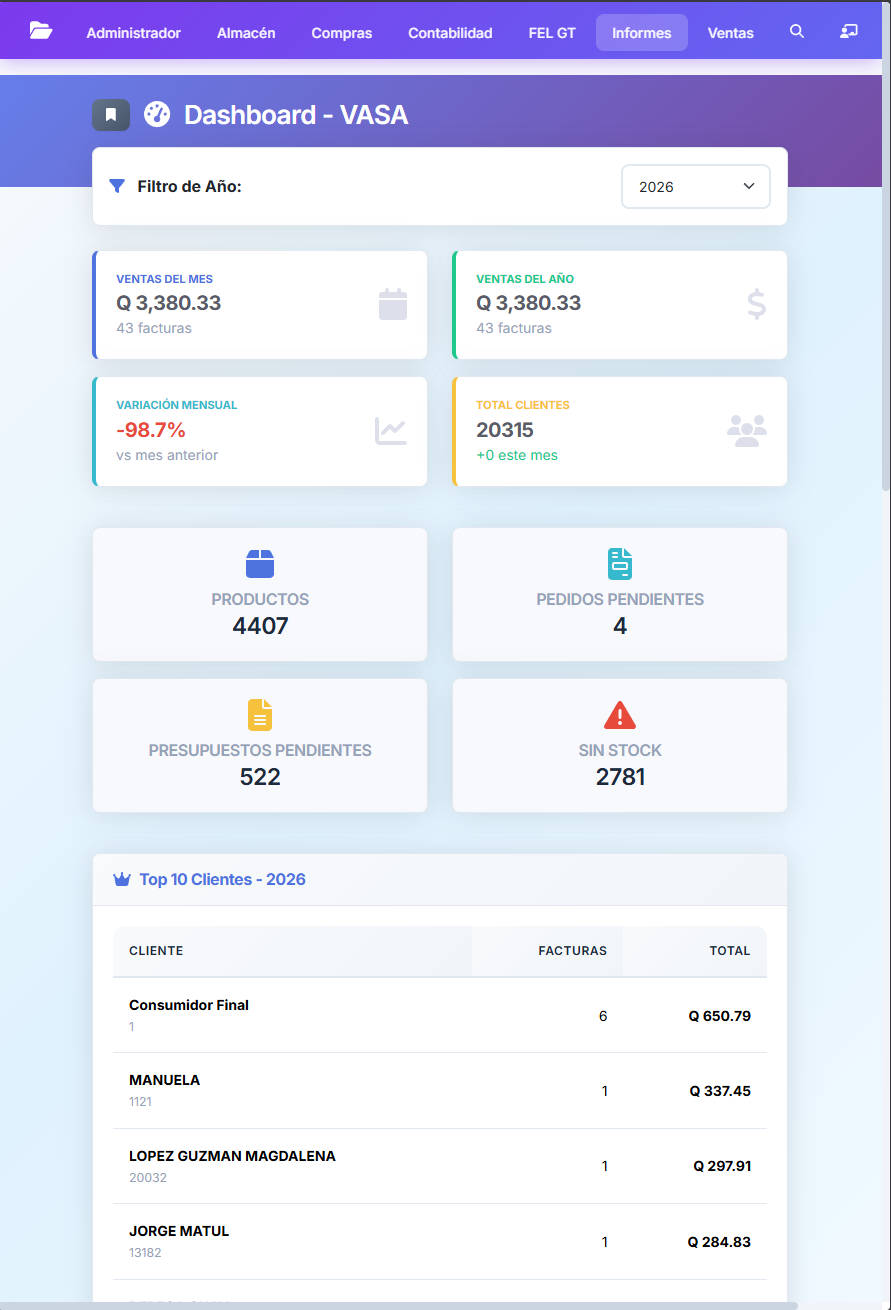Expand the Administrador menu
This screenshot has height=1310, width=891.
[134, 33]
